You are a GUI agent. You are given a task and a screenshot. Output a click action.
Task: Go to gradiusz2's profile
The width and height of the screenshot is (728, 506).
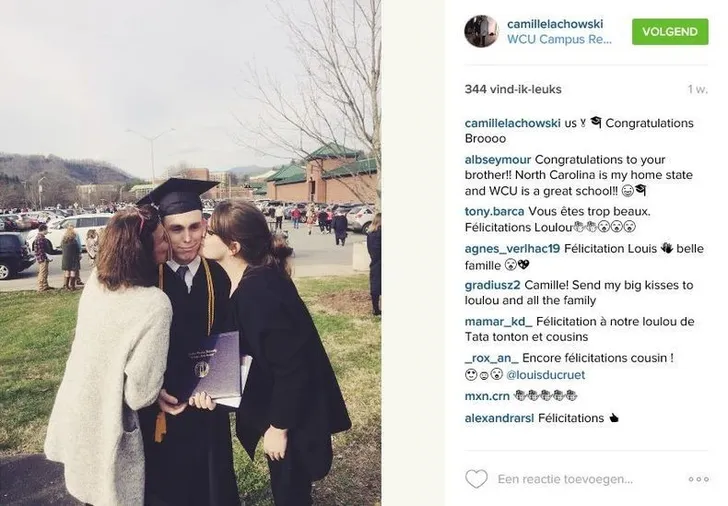pyautogui.click(x=493, y=285)
